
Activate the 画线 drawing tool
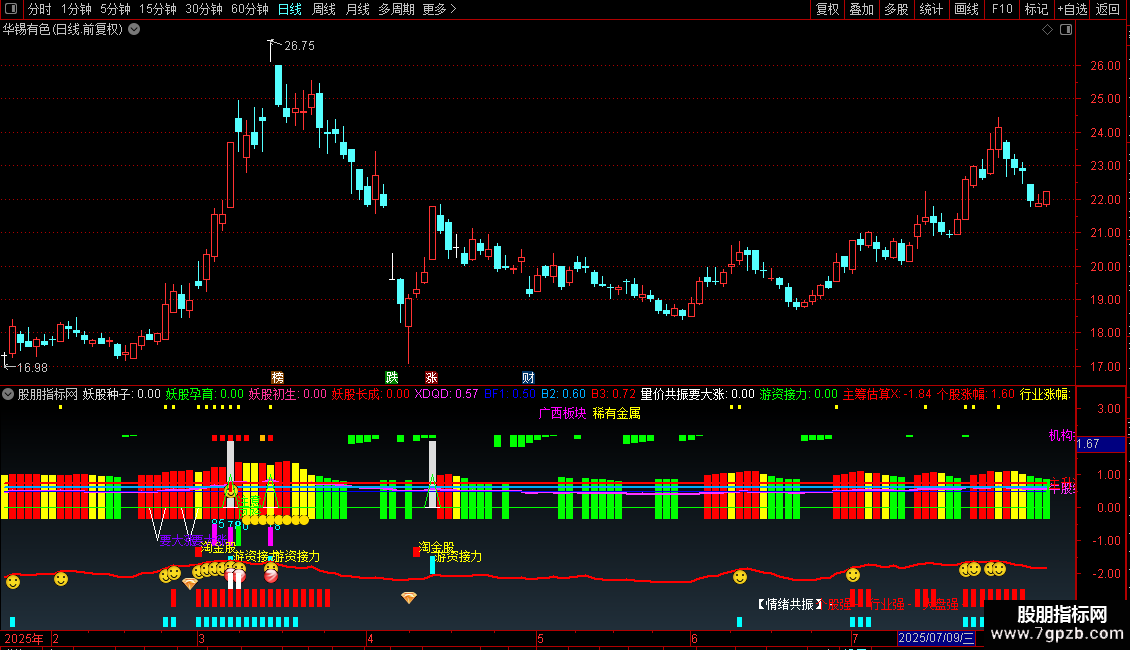pos(966,9)
